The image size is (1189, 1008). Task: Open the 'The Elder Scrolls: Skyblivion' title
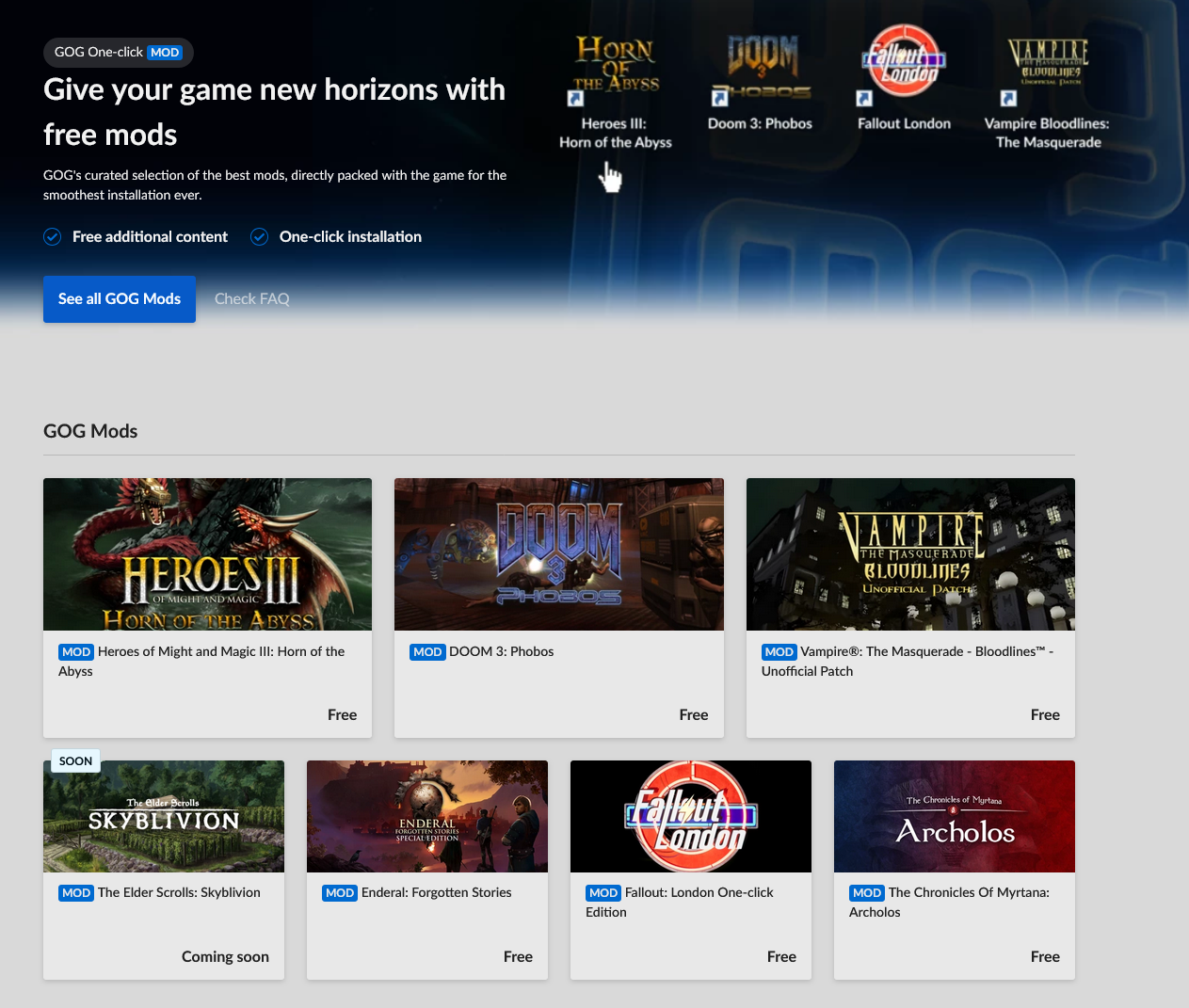179,892
